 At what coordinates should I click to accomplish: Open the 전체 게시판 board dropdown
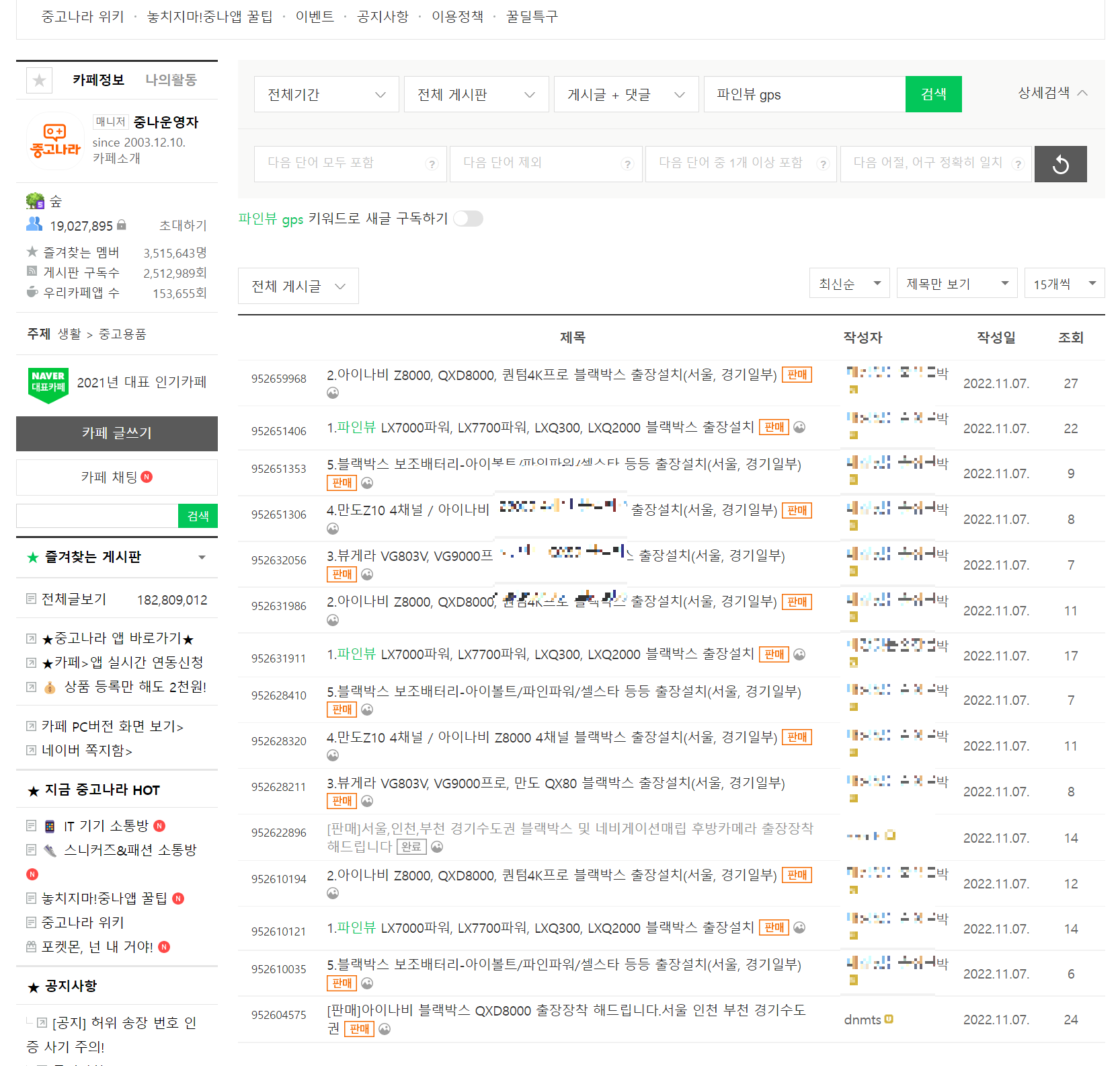477,94
